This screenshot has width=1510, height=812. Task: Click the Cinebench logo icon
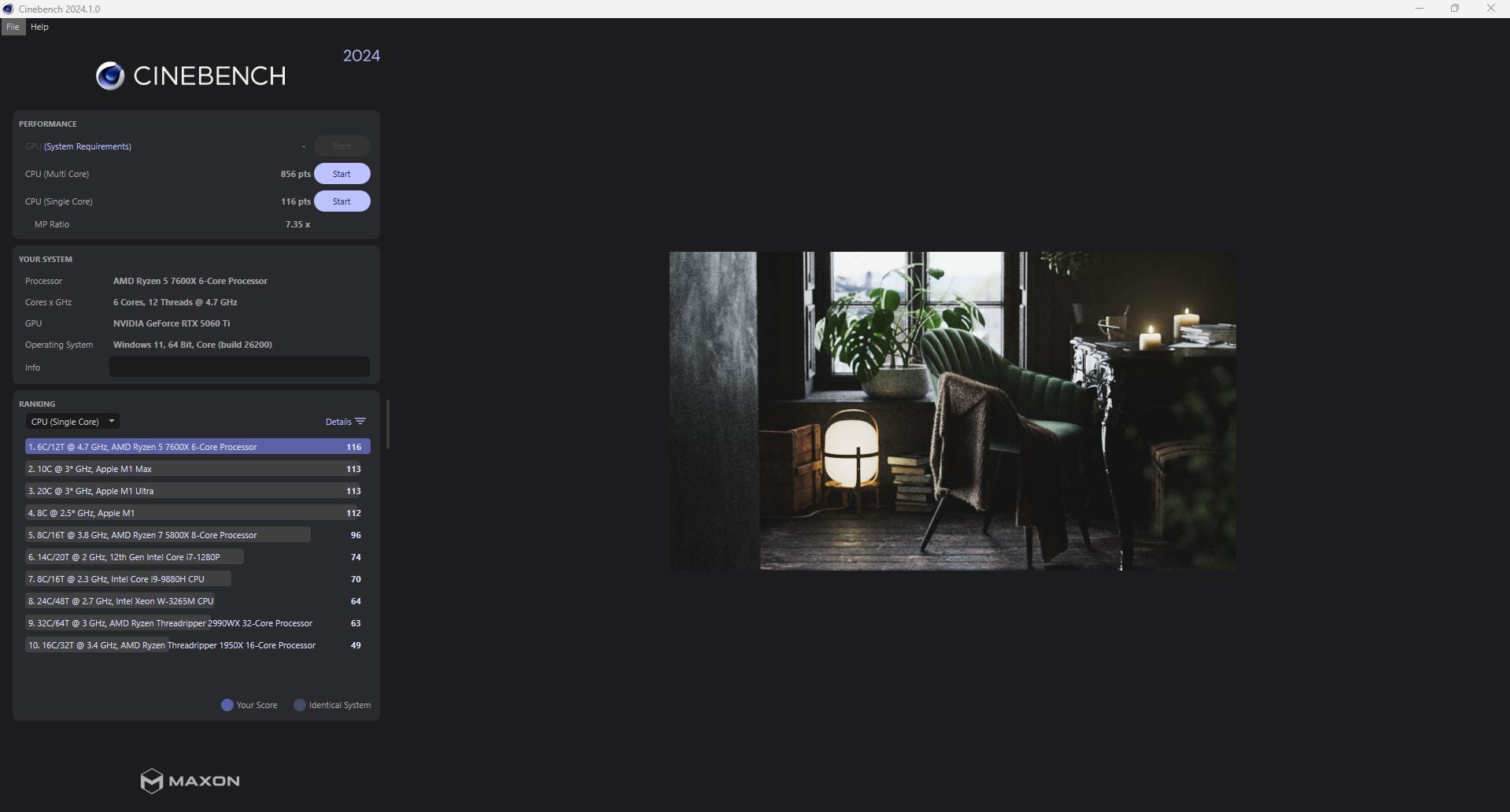tap(110, 76)
